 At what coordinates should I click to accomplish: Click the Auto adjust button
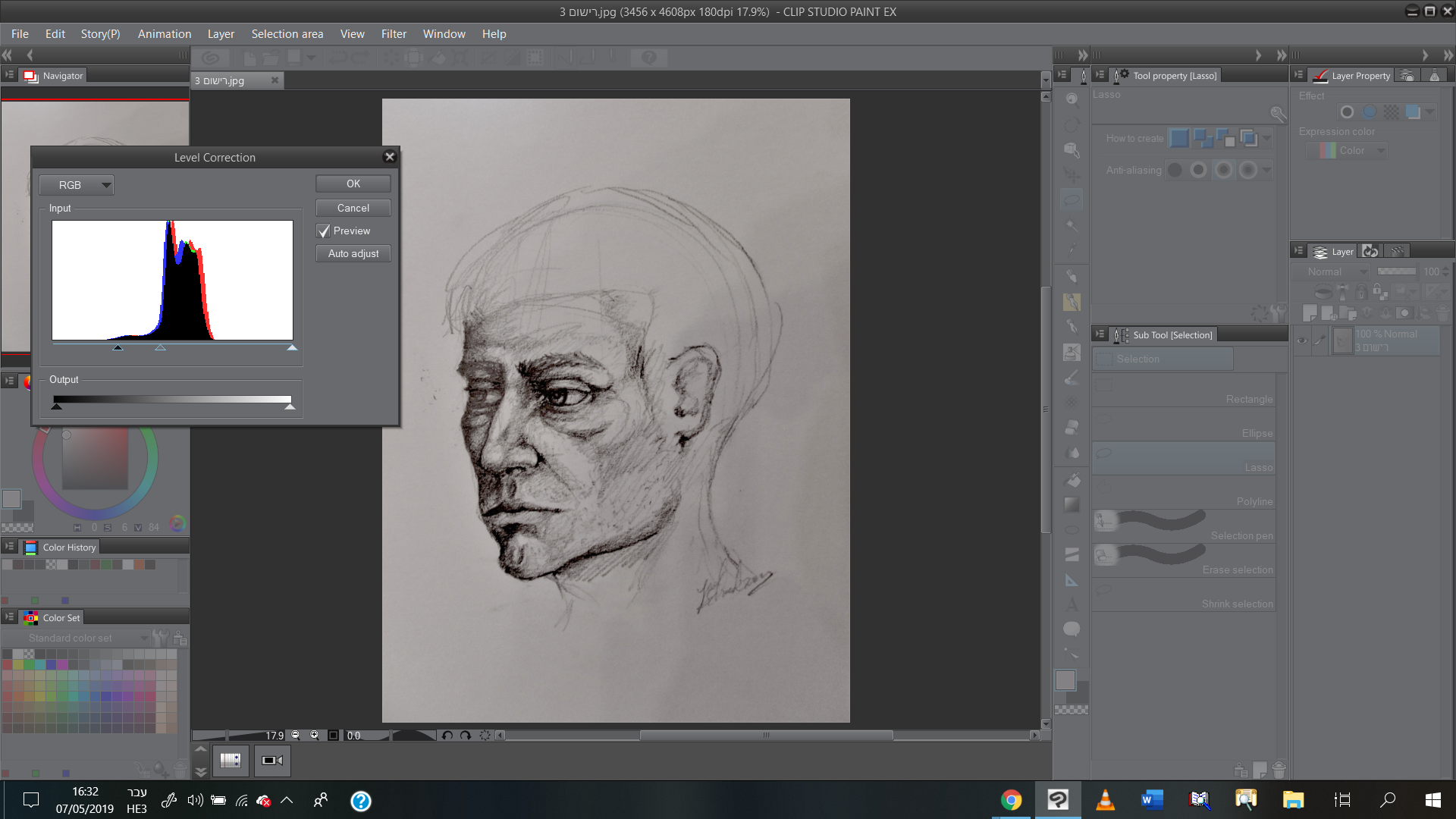pos(353,253)
